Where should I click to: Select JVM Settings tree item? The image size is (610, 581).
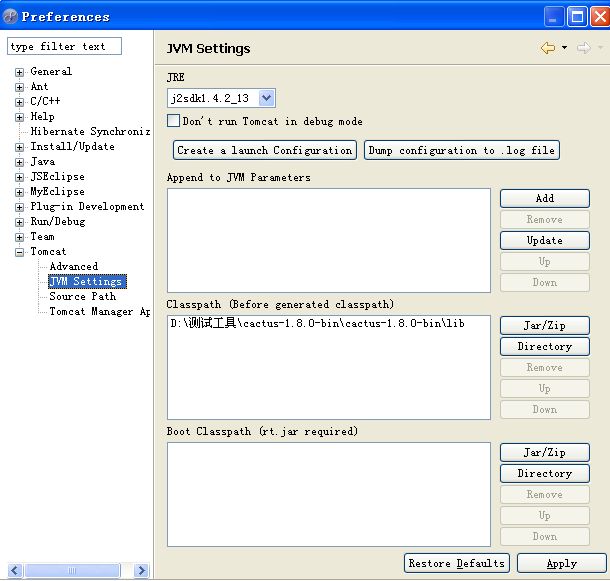(88, 281)
